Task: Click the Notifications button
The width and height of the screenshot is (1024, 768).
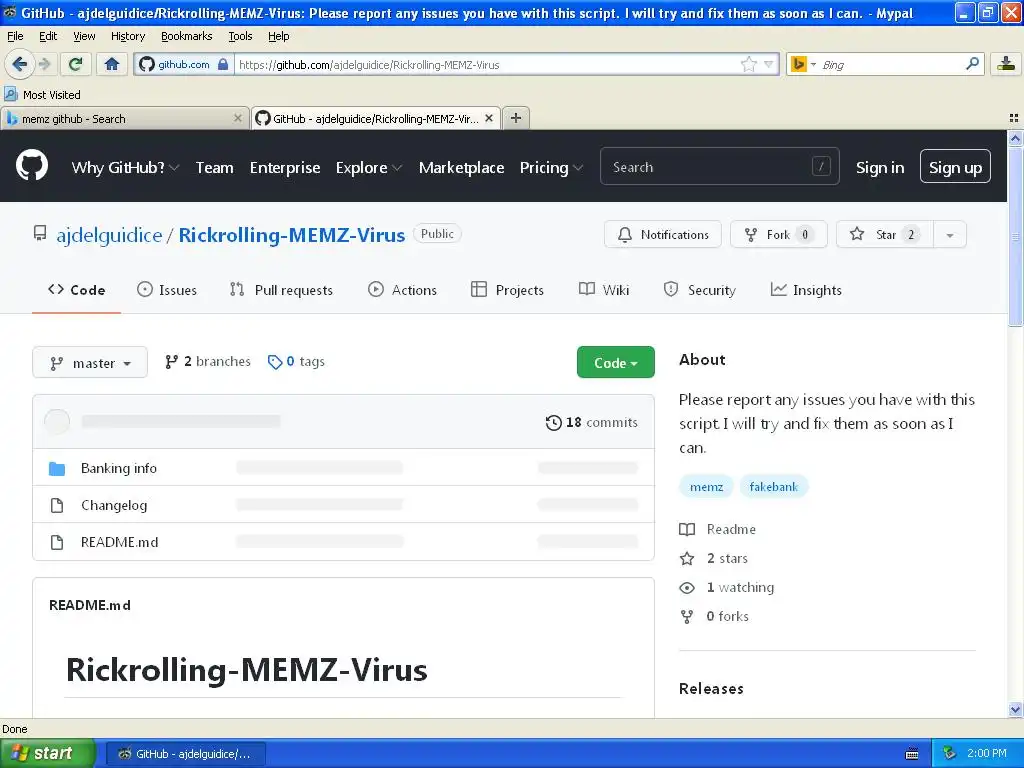Action: [663, 235]
